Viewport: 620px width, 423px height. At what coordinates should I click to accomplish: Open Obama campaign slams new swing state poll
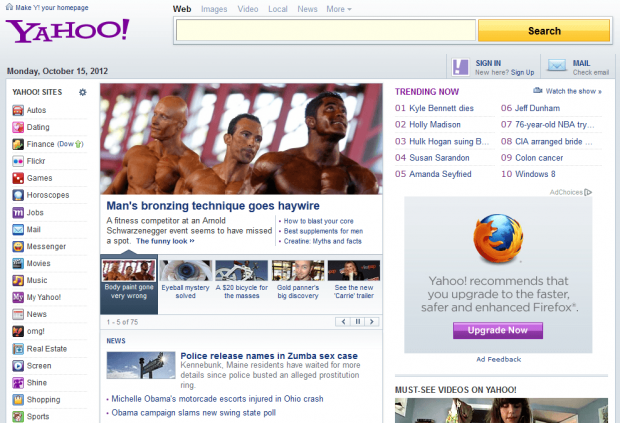point(193,413)
